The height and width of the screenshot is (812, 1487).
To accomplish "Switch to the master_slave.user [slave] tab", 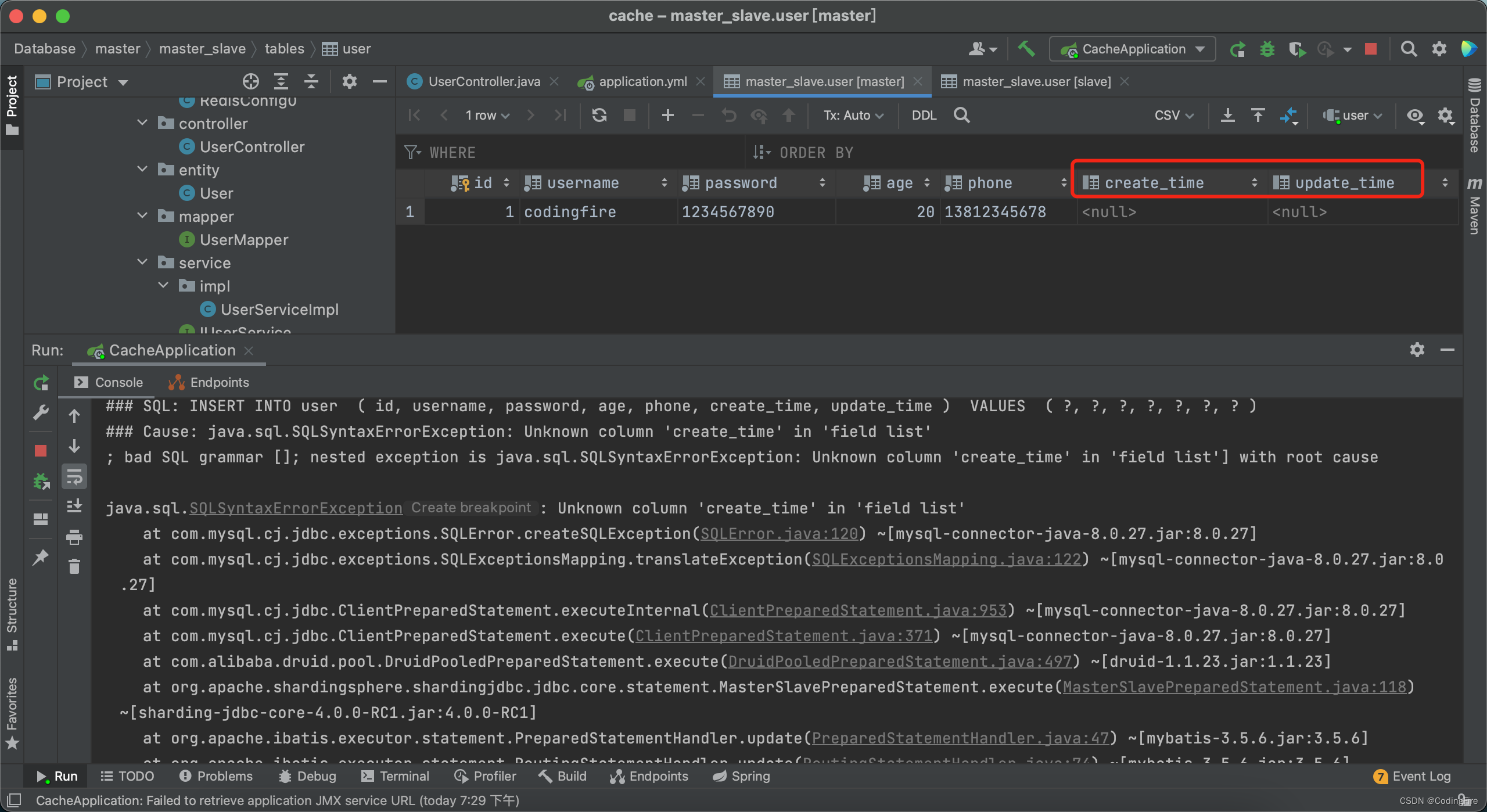I will 1036,81.
